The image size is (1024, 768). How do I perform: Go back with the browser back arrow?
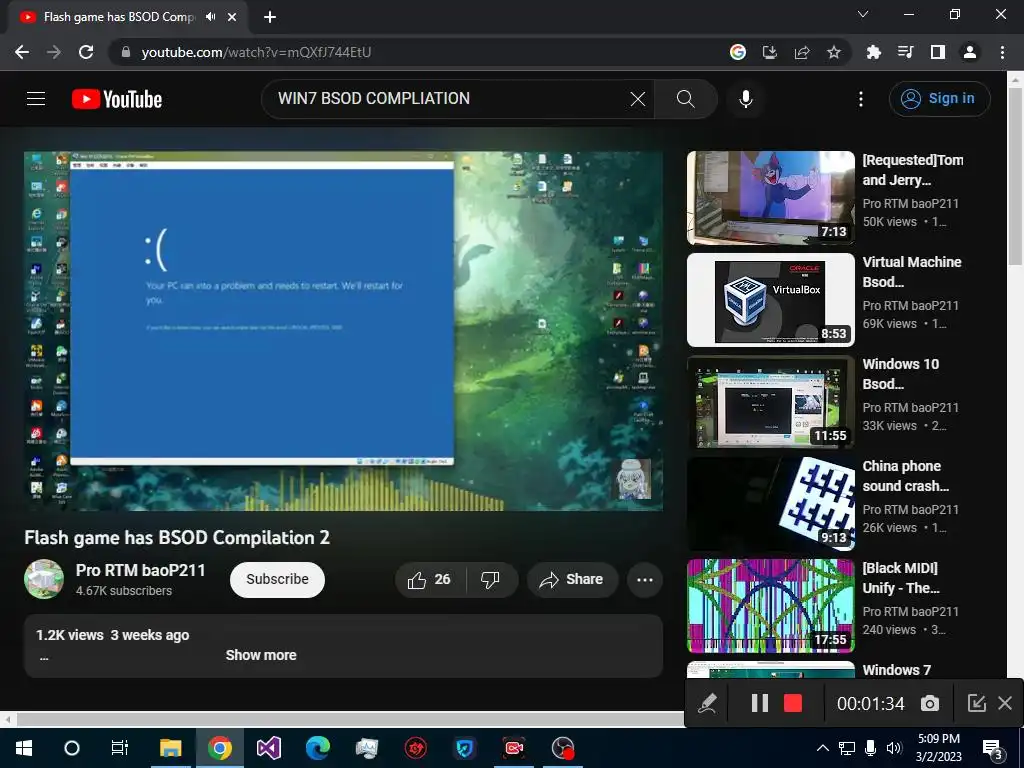[22, 52]
